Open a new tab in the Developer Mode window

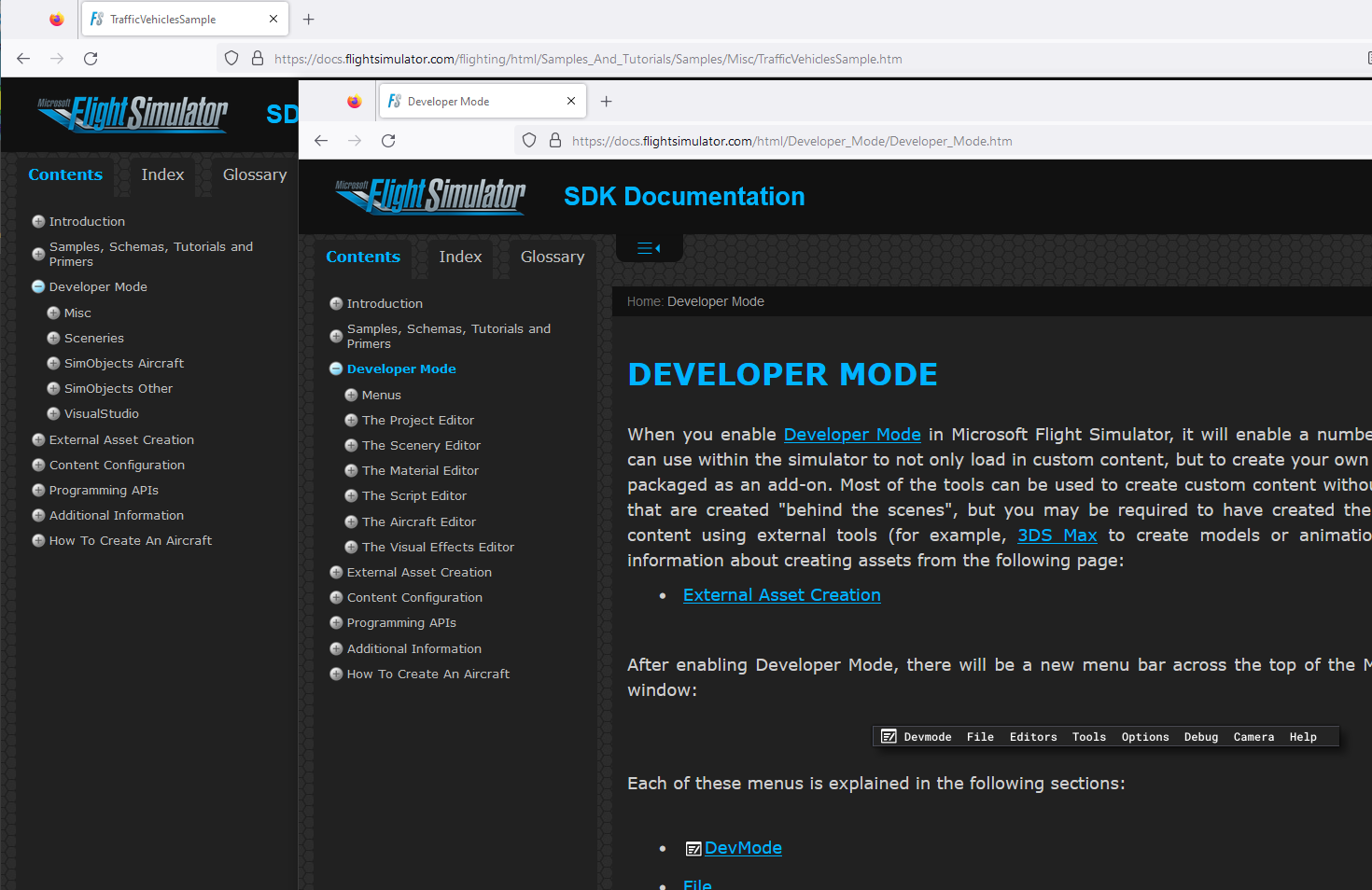tap(607, 102)
